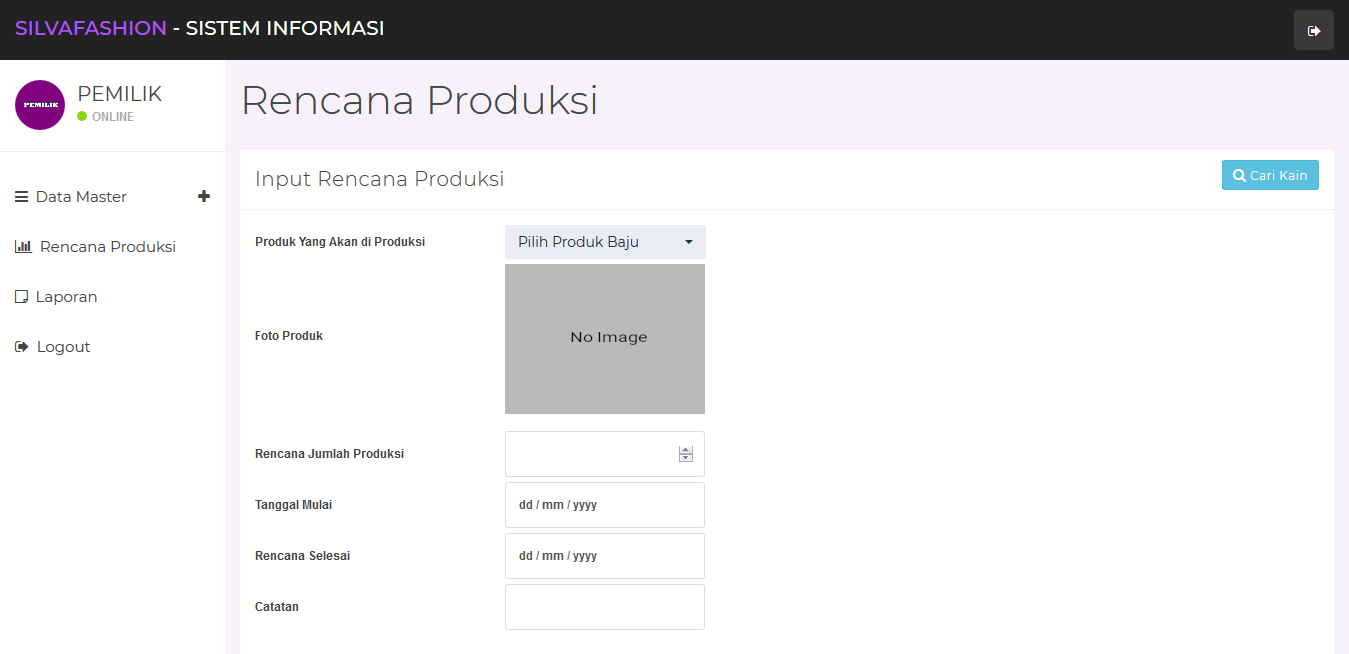Viewport: 1349px width, 654px height.
Task: Click the No Image product photo placeholder
Action: pos(605,337)
